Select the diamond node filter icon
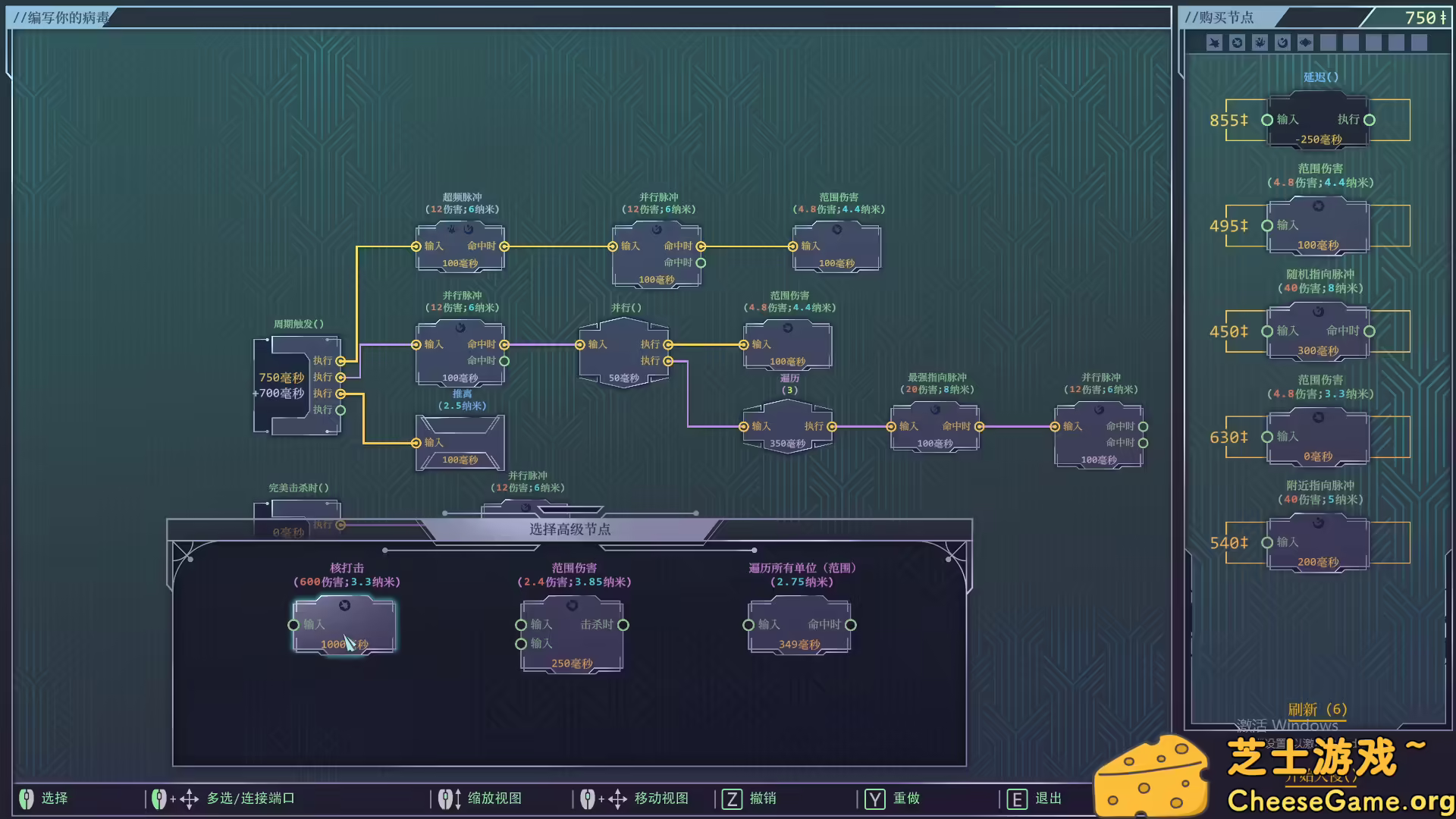 point(1305,42)
